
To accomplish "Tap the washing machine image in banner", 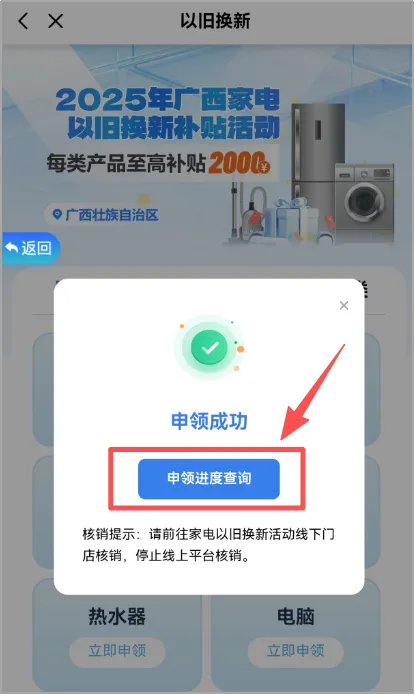I will pyautogui.click(x=364, y=199).
